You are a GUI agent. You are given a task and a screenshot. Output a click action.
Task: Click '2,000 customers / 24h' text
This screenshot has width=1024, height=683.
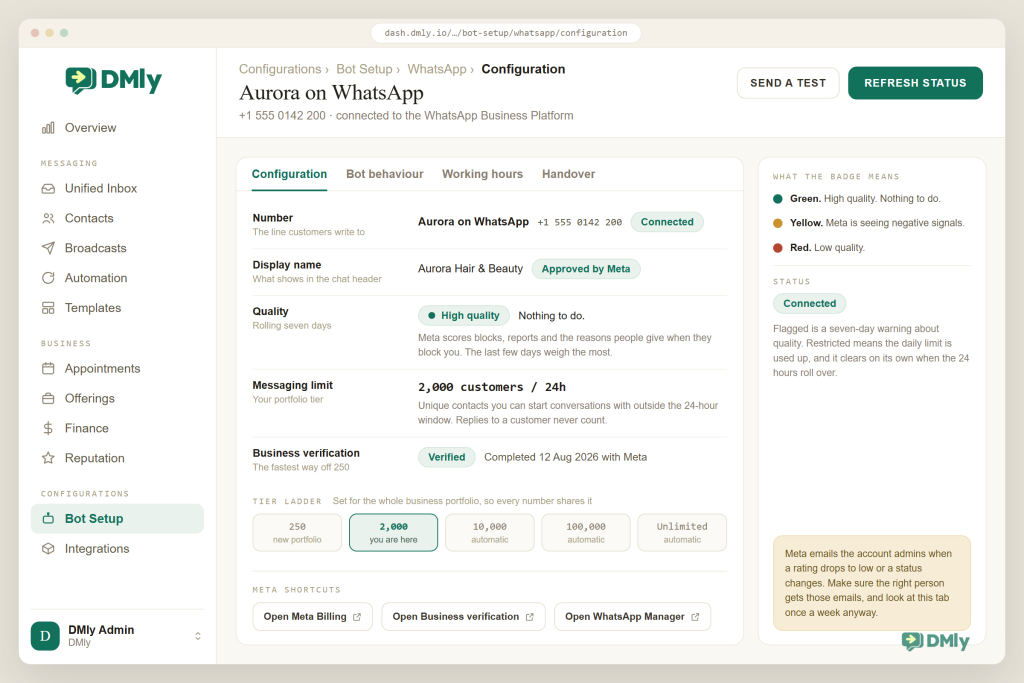click(x=492, y=387)
